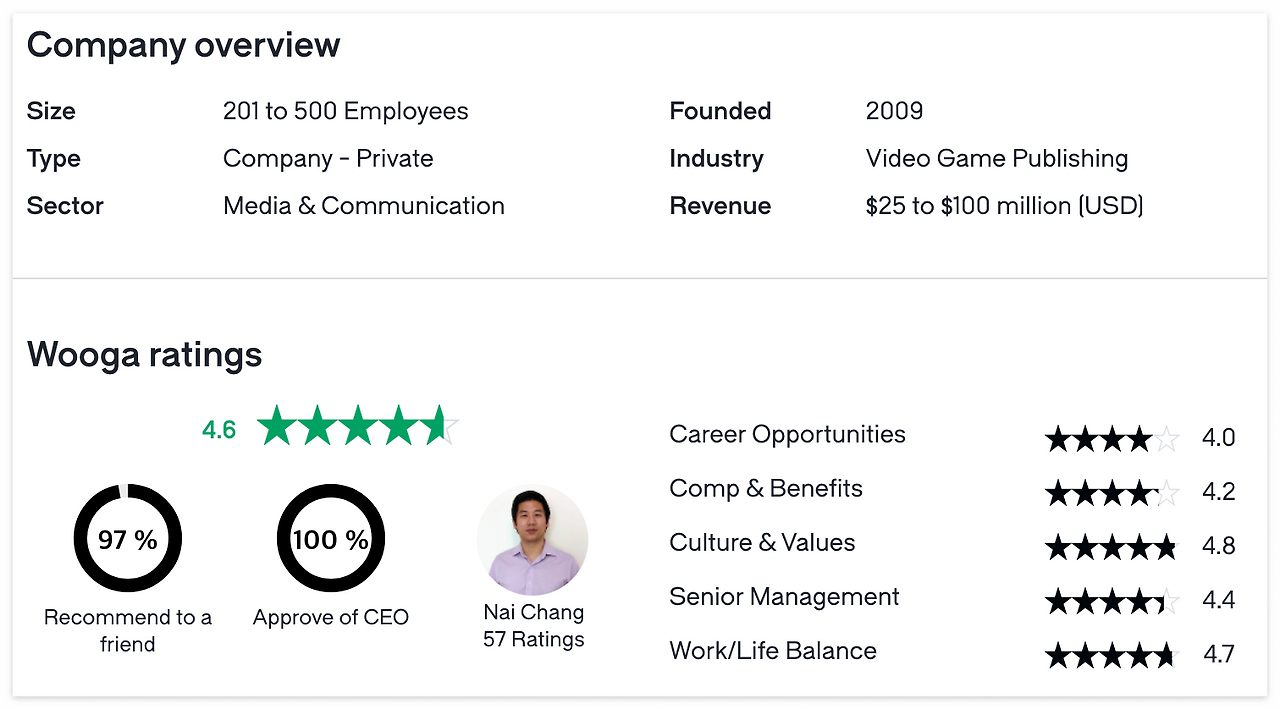The height and width of the screenshot is (709, 1280).
Task: Select the Senior Management label
Action: click(784, 597)
